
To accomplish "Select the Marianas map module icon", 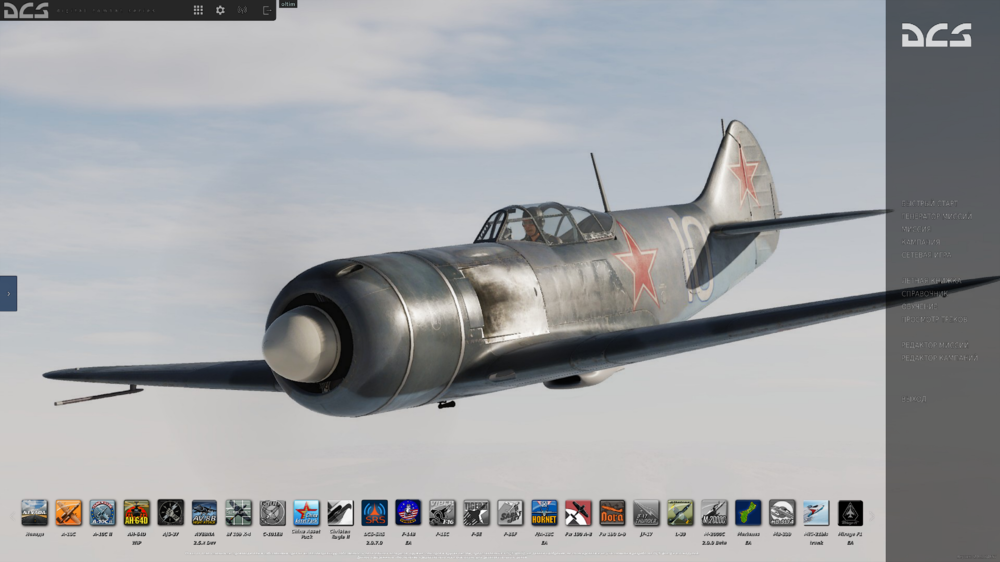I will pyautogui.click(x=748, y=513).
